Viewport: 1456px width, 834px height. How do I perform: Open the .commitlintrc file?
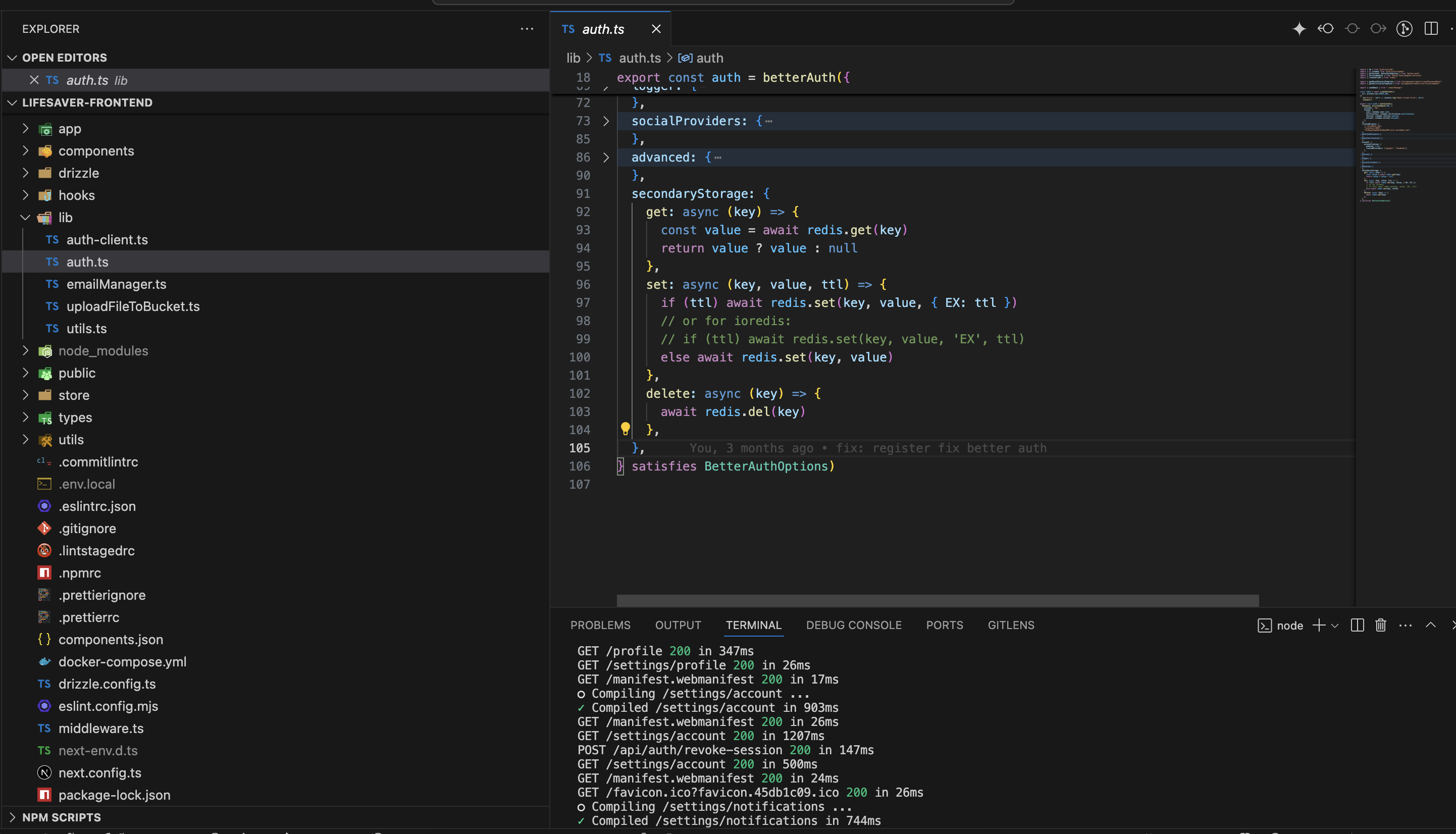275,461
